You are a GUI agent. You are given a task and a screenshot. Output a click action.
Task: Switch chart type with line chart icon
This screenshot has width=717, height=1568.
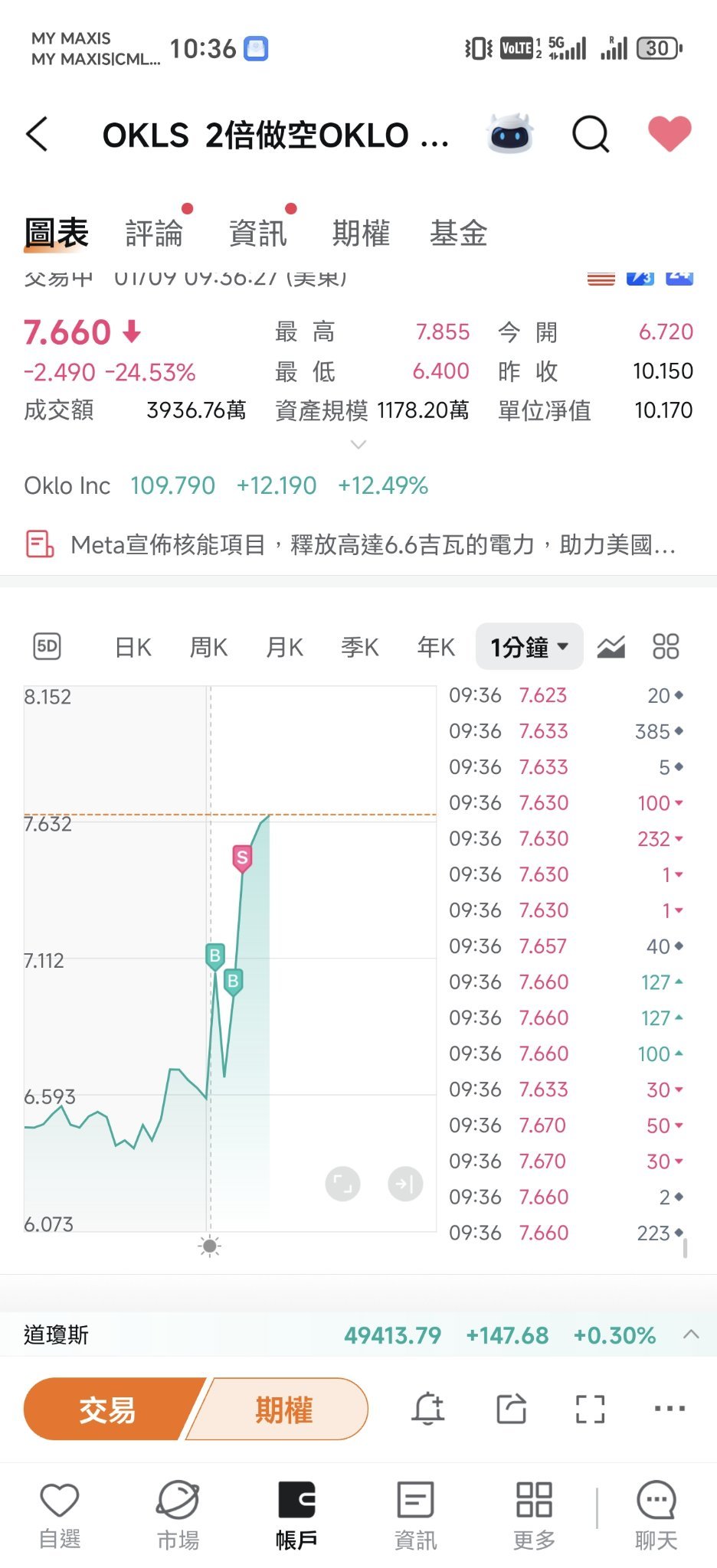tap(611, 647)
